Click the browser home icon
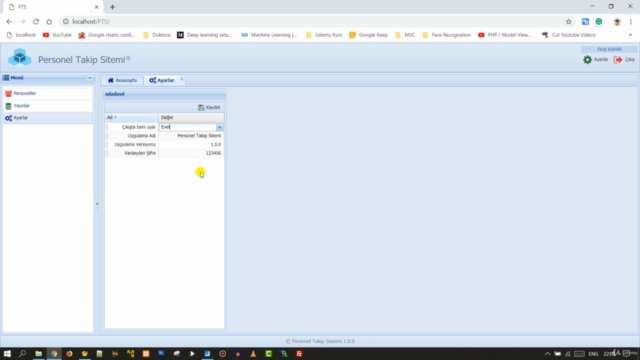The height and width of the screenshot is (360, 640). click(x=49, y=22)
